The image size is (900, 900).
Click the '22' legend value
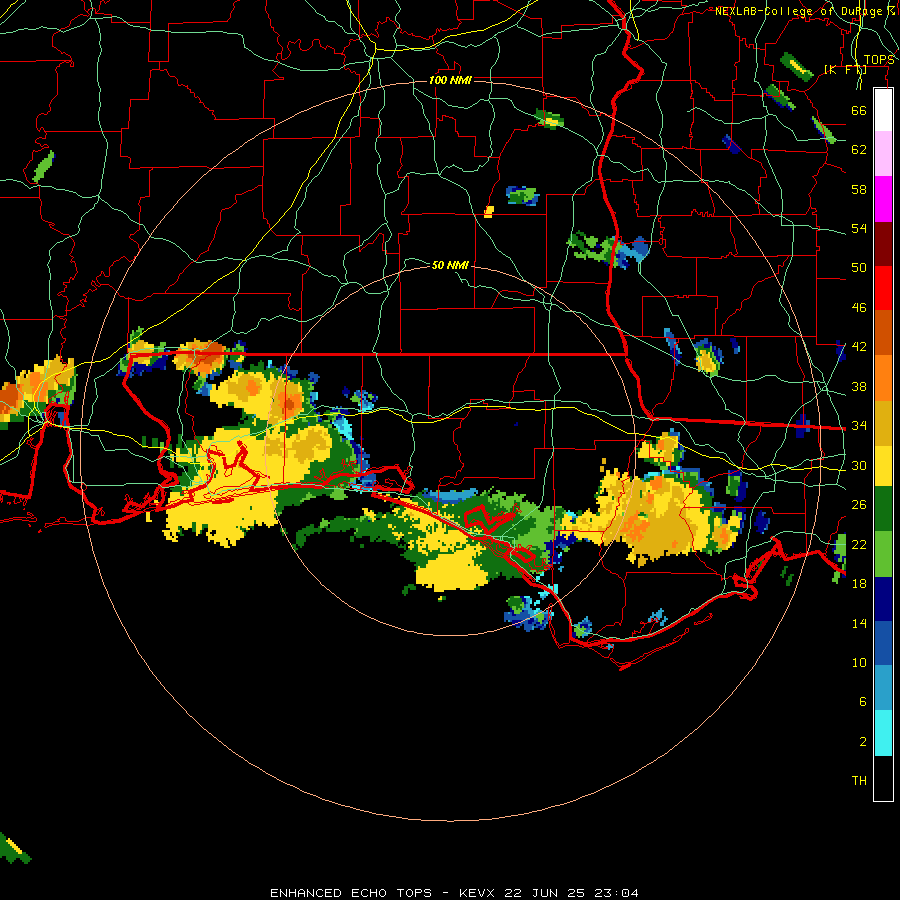tap(859, 544)
